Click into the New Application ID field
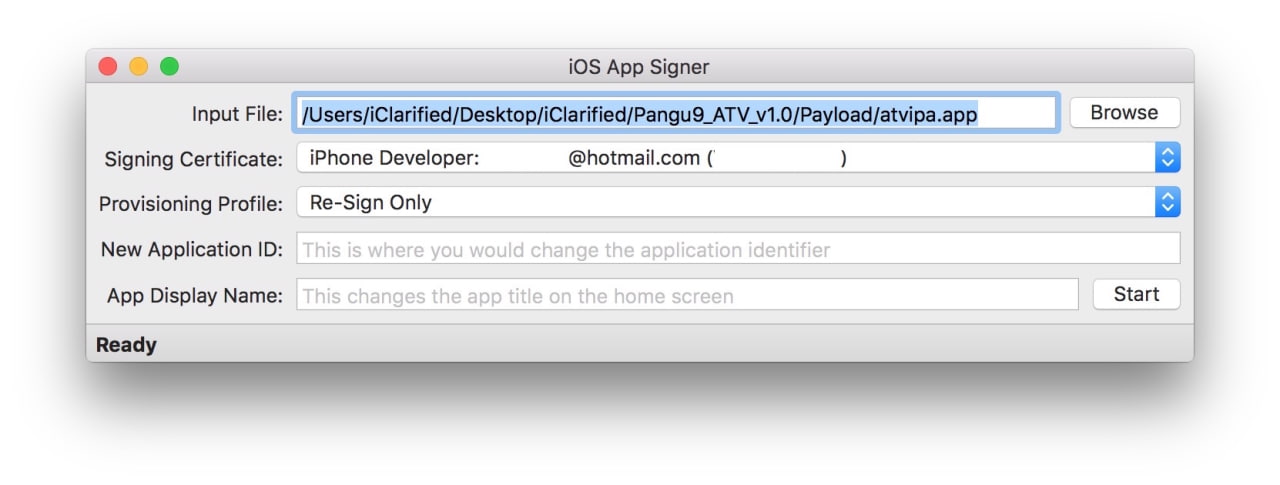Viewport: 1280px width, 485px height. [x=738, y=249]
